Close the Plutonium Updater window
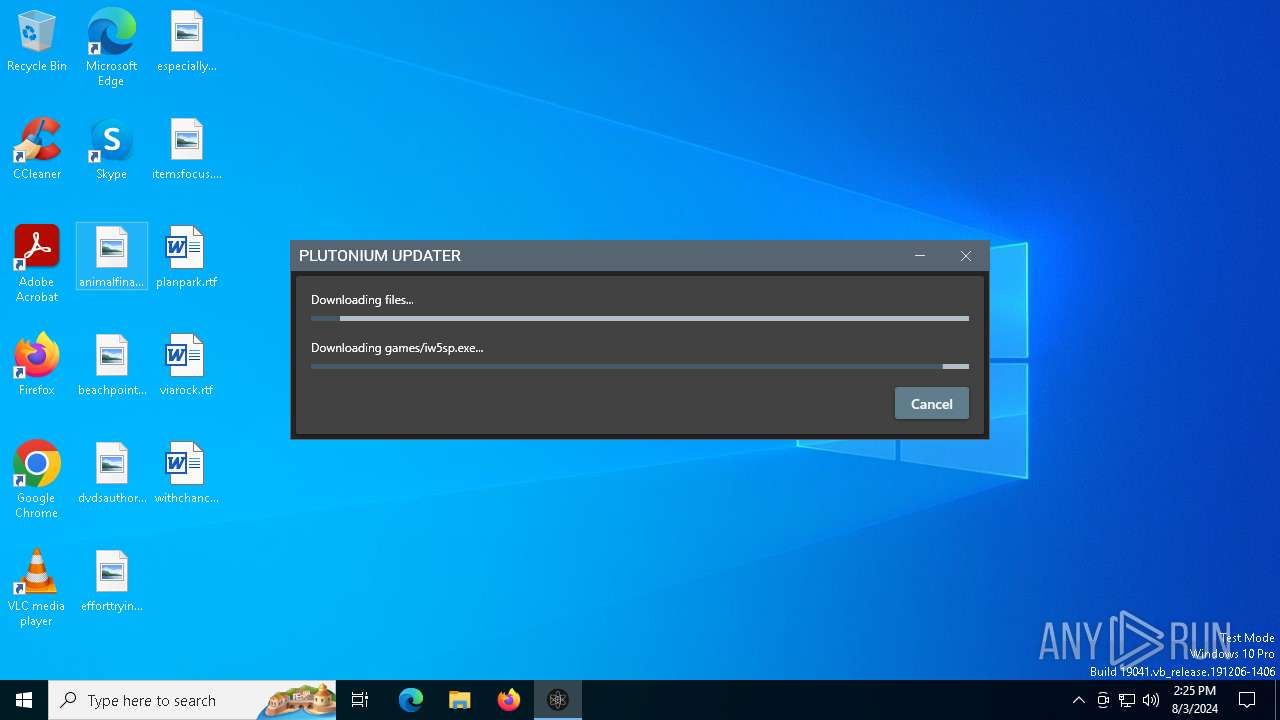This screenshot has width=1280, height=720. pyautogui.click(x=966, y=256)
